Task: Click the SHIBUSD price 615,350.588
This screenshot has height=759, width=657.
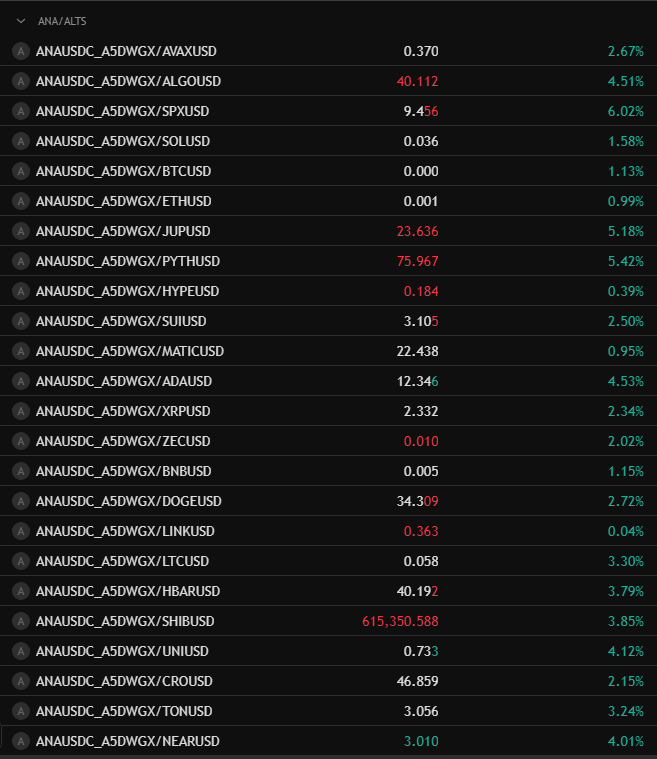Action: (x=400, y=621)
